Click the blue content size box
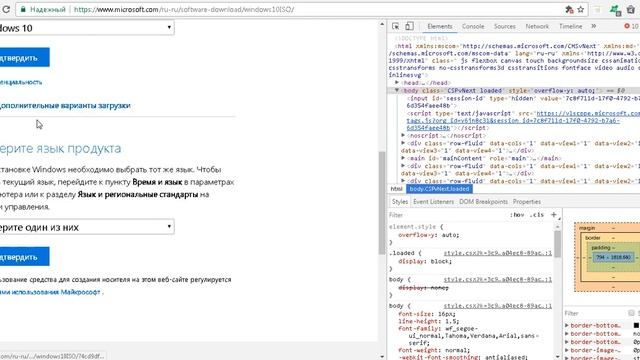 (613, 257)
